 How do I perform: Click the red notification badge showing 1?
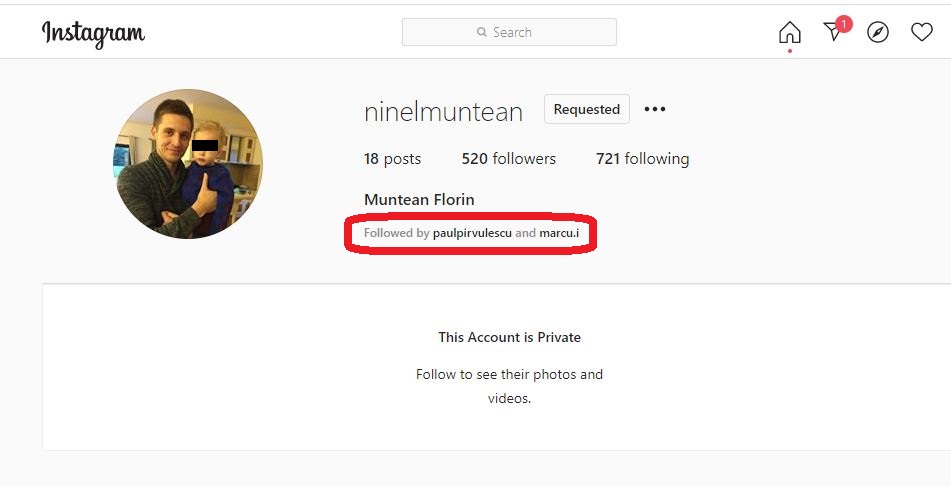[x=844, y=23]
